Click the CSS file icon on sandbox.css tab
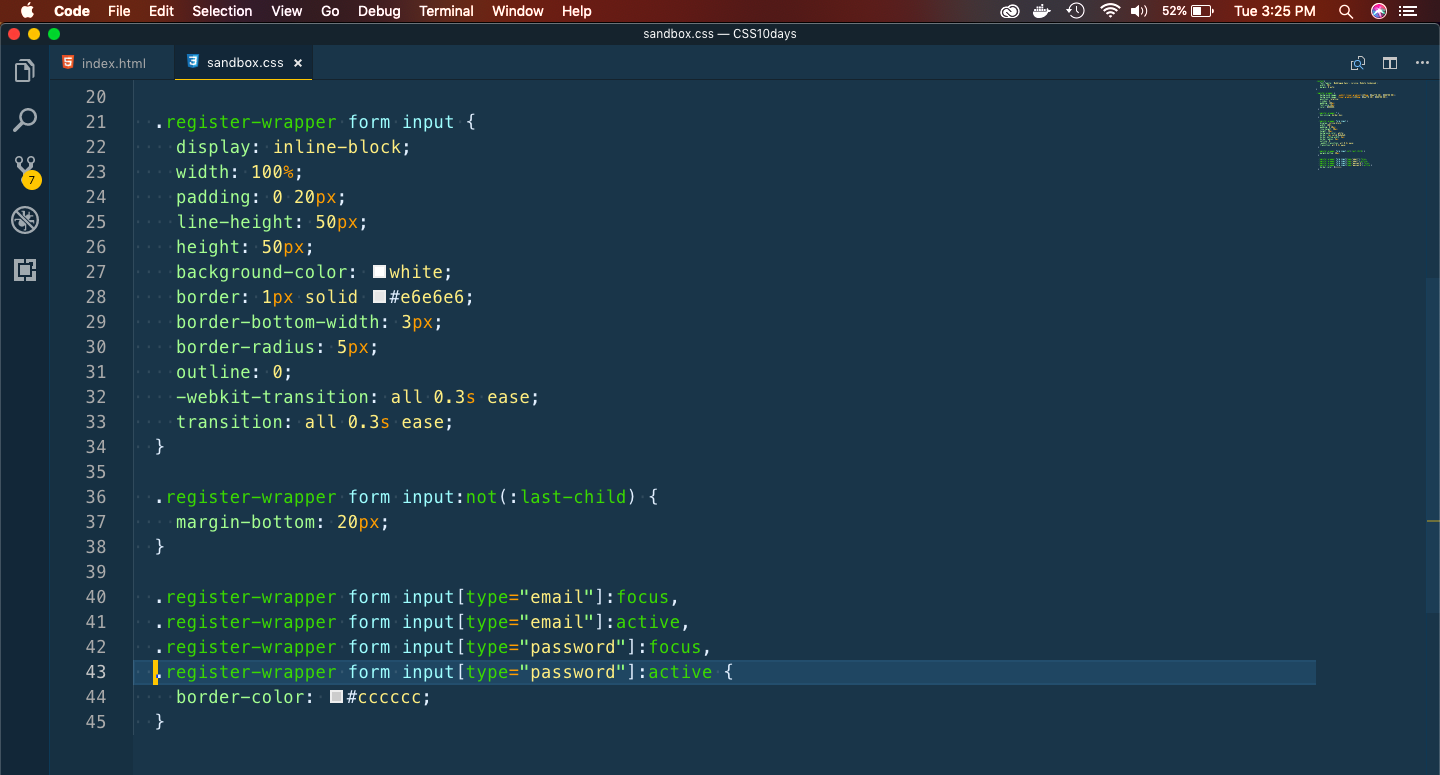1440x775 pixels. (192, 62)
